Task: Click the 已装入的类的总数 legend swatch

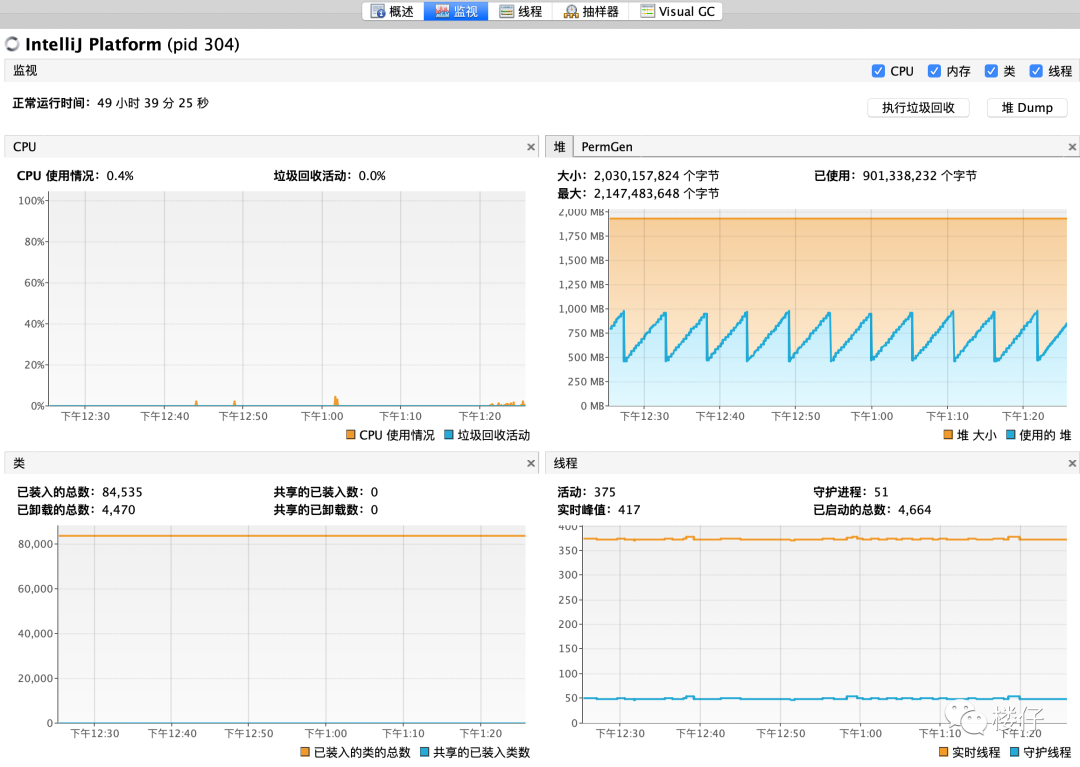Action: tap(305, 752)
